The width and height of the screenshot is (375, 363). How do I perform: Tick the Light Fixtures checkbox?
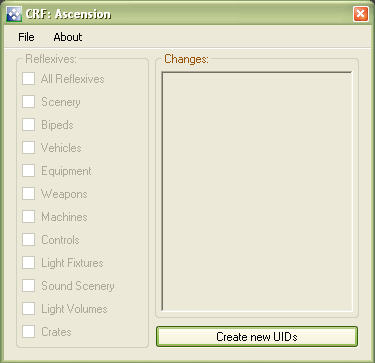29,263
